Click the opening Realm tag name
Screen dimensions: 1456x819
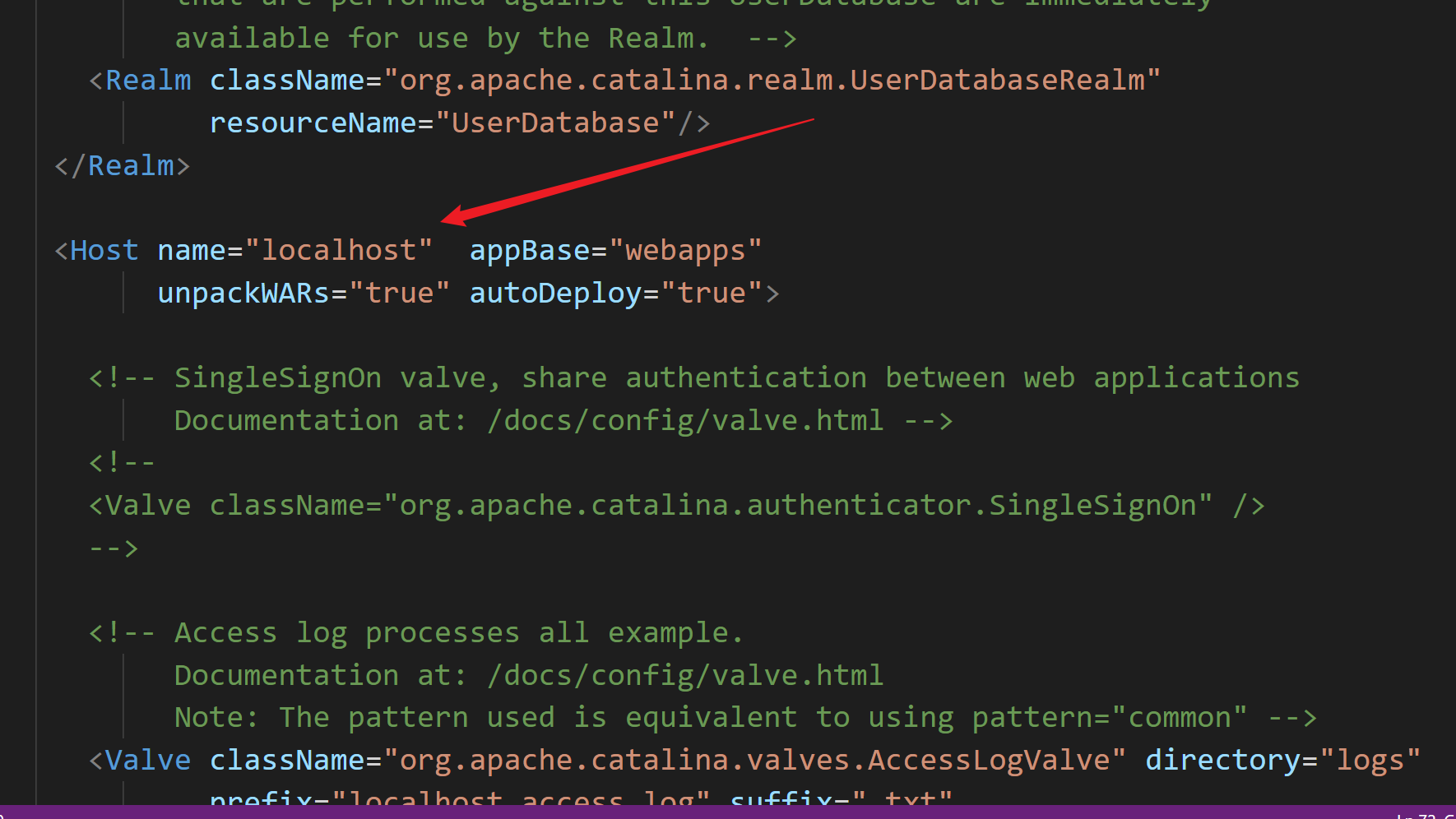[148, 81]
